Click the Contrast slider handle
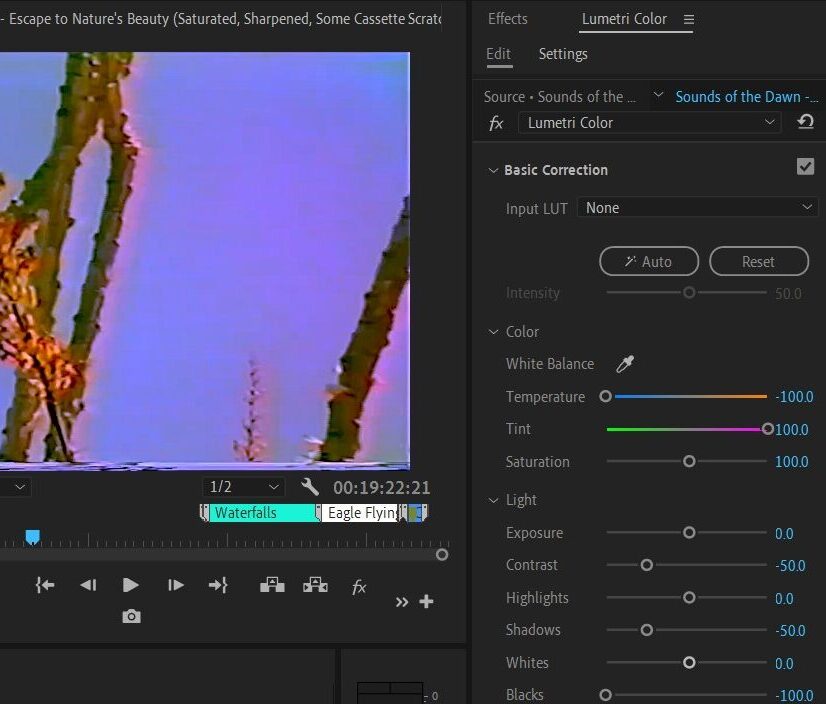The height and width of the screenshot is (704, 826). pyautogui.click(x=647, y=565)
